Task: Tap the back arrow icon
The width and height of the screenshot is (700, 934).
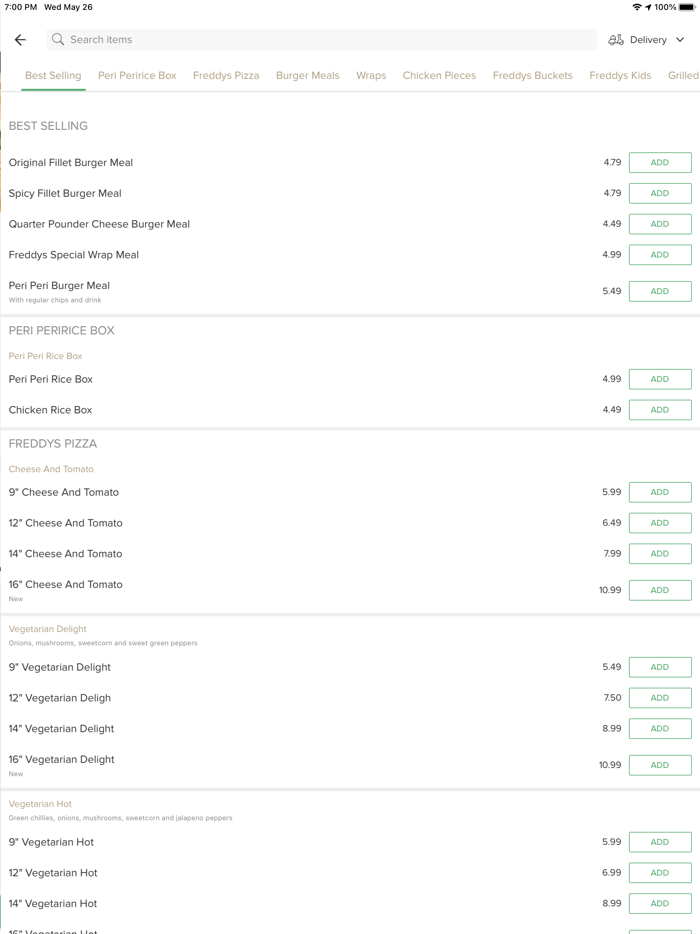Action: 20,40
